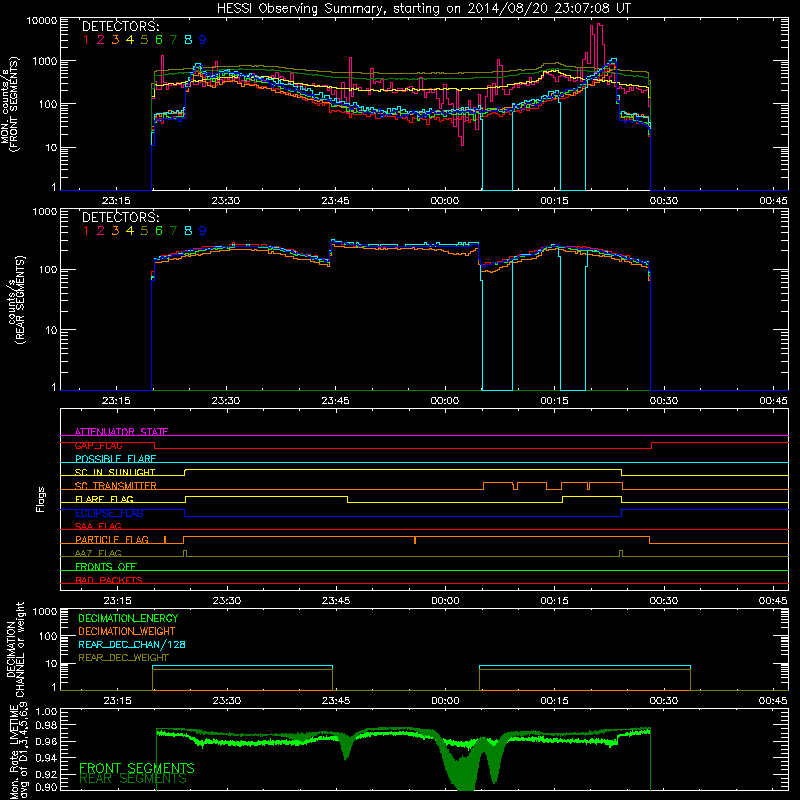Click detector 4 label in rear segments legend
Viewport: 800px width, 800px height.
coord(130,231)
